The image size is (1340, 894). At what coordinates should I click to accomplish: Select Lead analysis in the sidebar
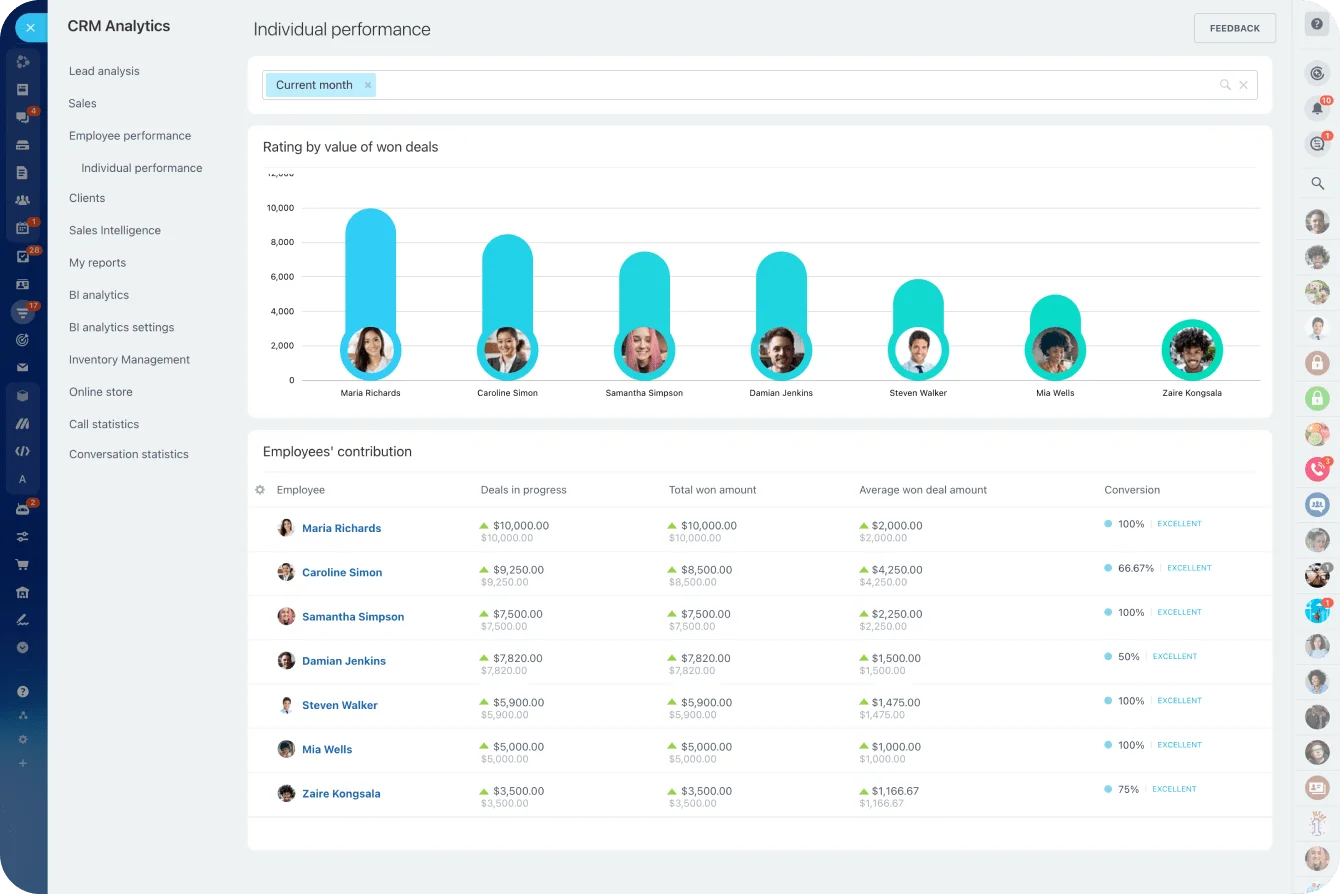104,71
